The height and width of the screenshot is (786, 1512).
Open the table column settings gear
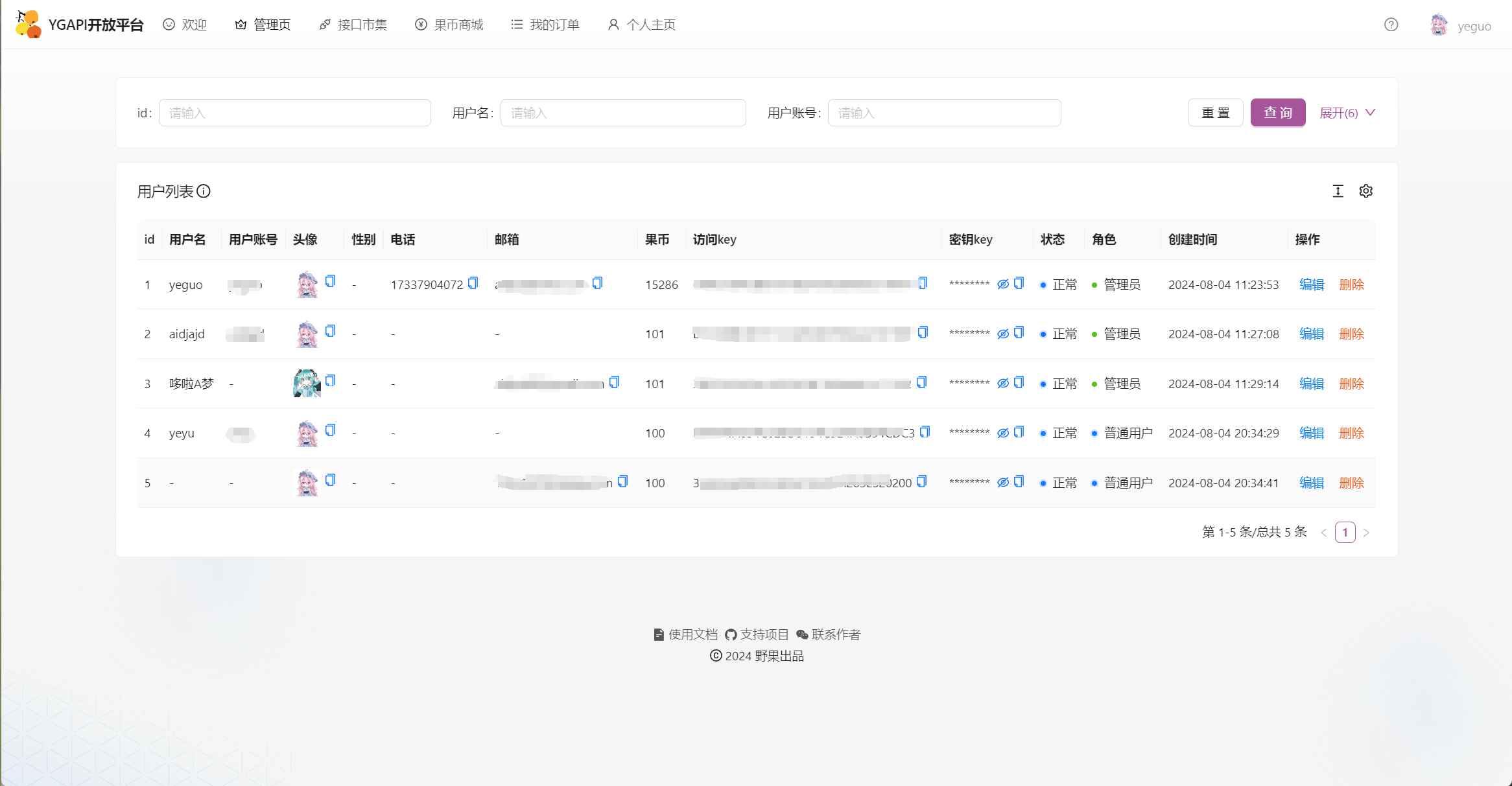pos(1366,191)
